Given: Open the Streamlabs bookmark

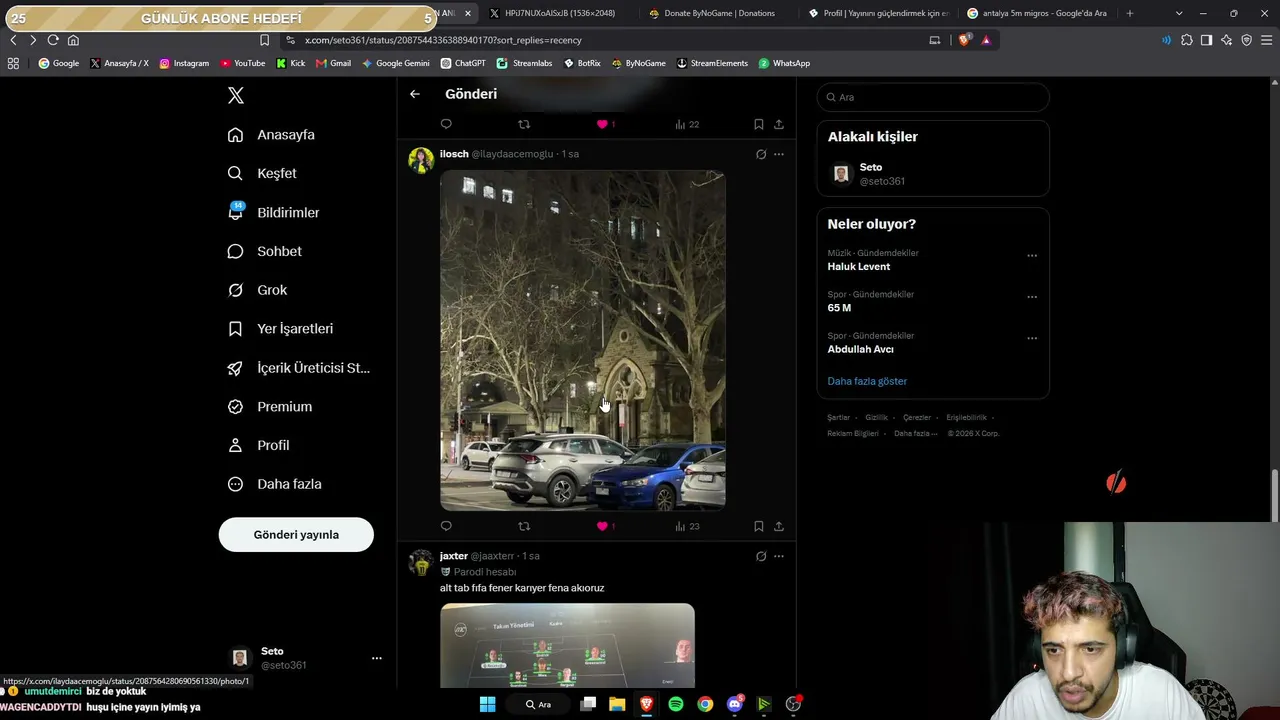Looking at the screenshot, I should (x=524, y=63).
